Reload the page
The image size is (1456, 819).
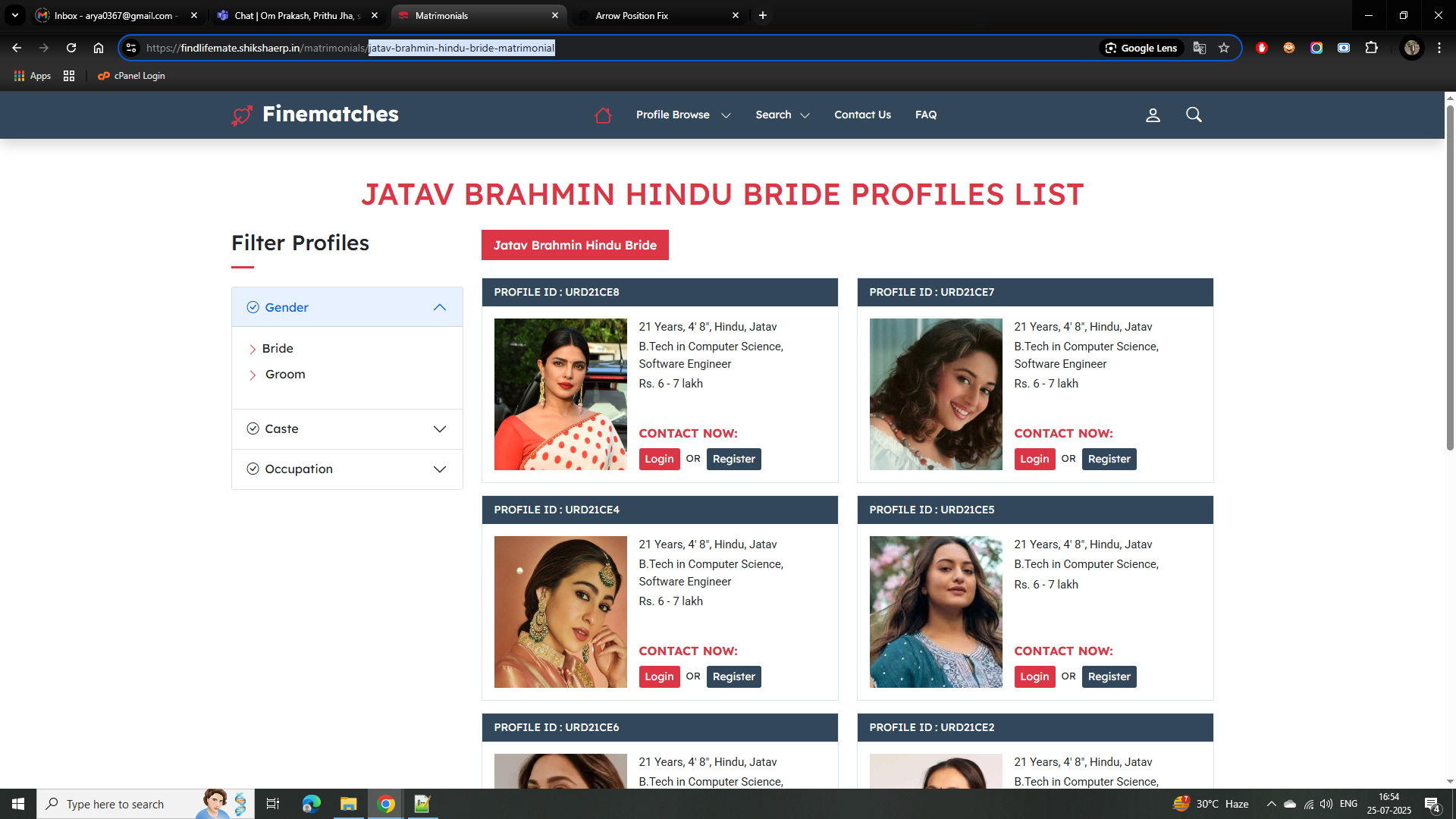tap(71, 48)
